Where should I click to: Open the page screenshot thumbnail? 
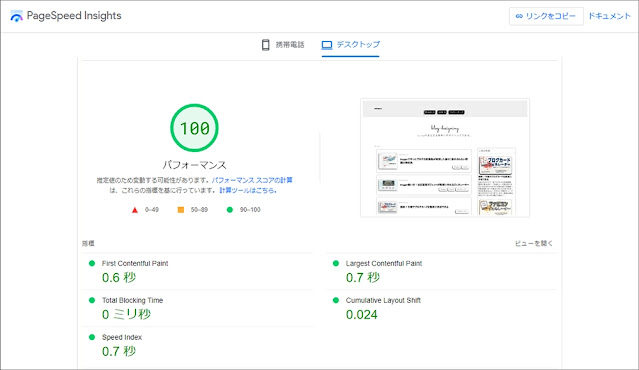(445, 158)
